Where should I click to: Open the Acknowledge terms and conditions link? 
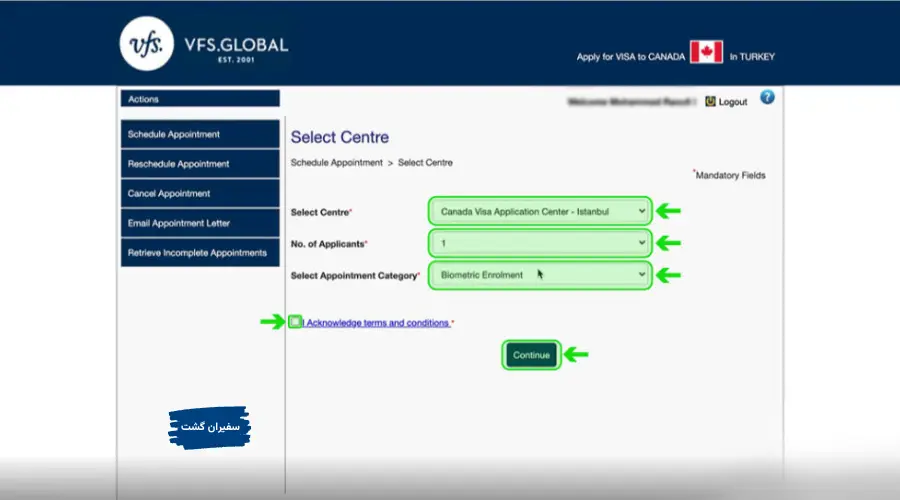pos(377,323)
